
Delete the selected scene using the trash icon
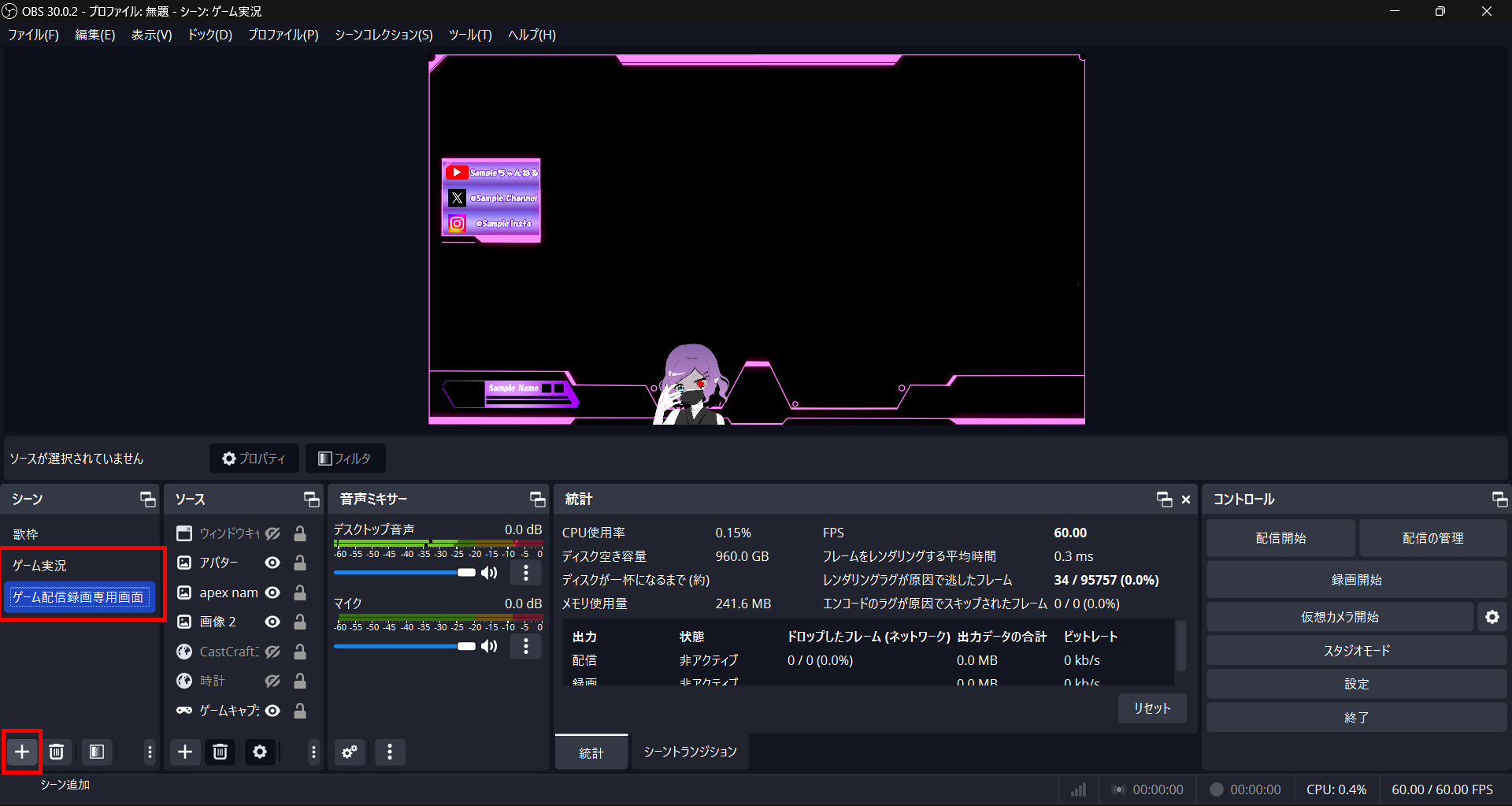(x=56, y=752)
